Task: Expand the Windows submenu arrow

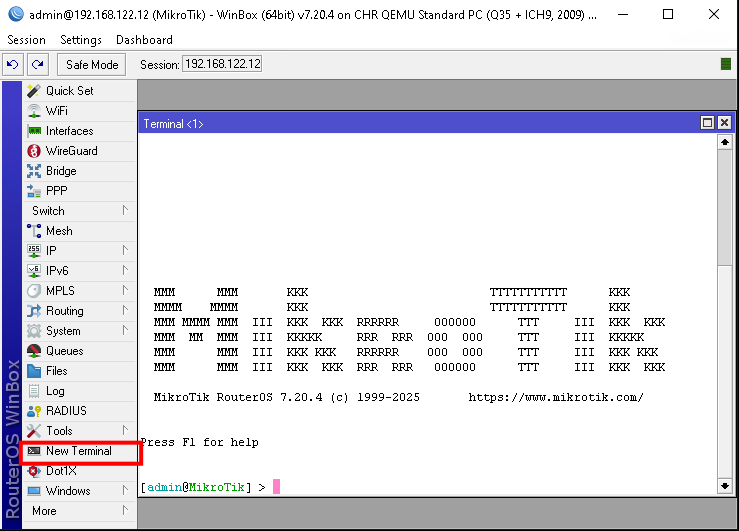Action: tap(125, 490)
